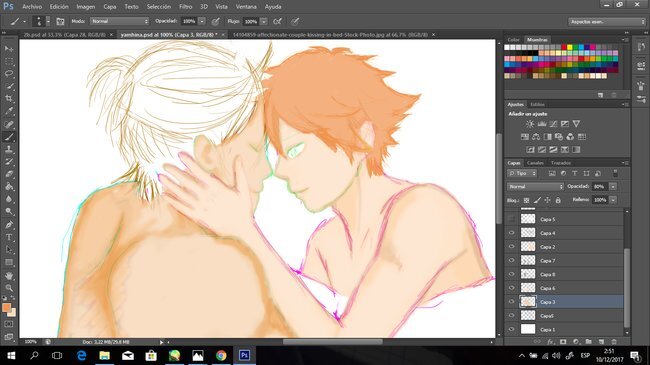Create a new layer button
Screen dimensions: 650x365
click(601, 342)
